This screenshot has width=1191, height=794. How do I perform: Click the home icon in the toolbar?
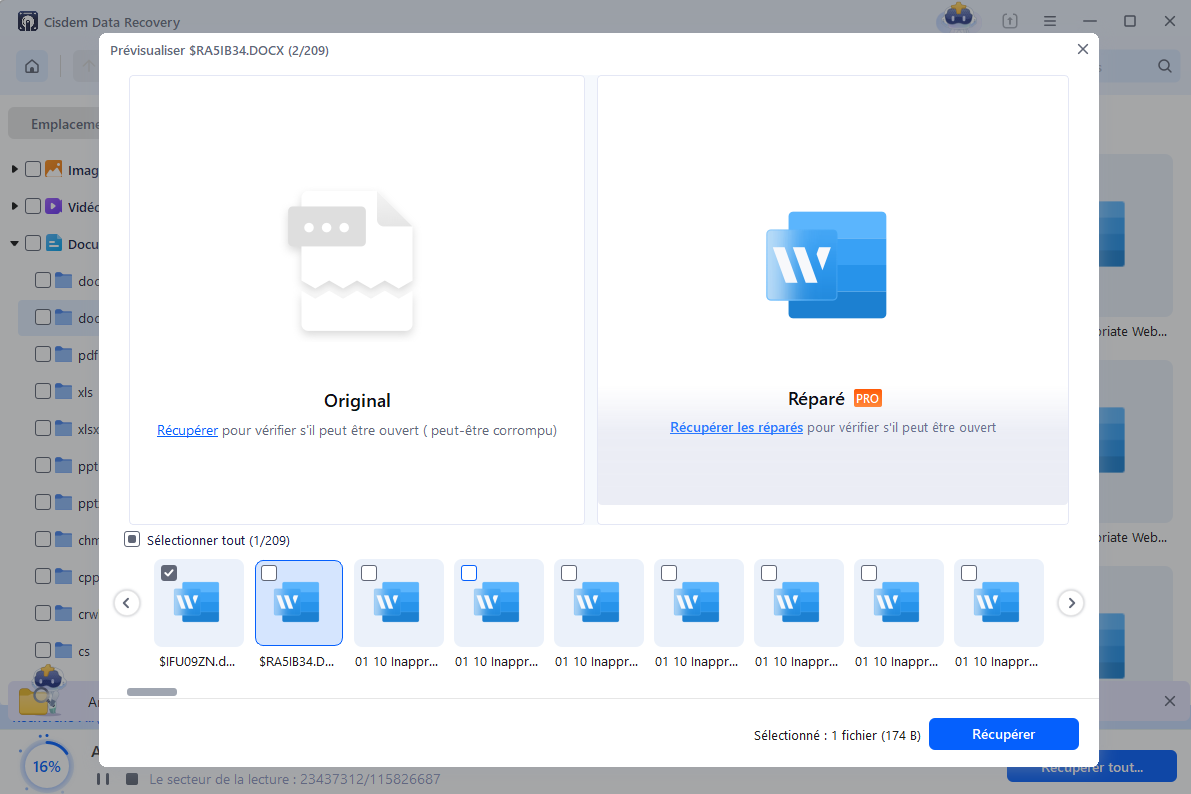(32, 67)
